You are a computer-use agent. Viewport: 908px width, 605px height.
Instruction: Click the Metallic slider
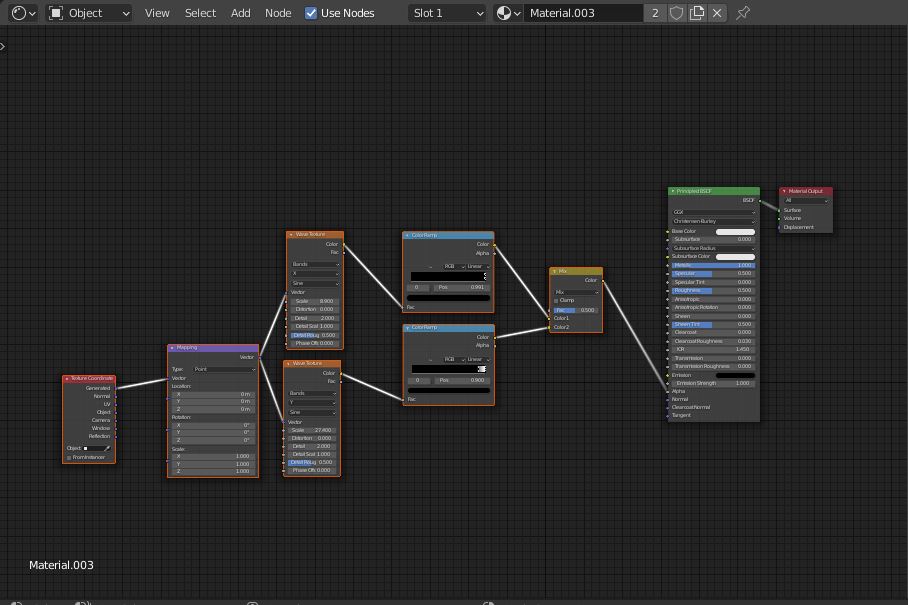tap(713, 265)
